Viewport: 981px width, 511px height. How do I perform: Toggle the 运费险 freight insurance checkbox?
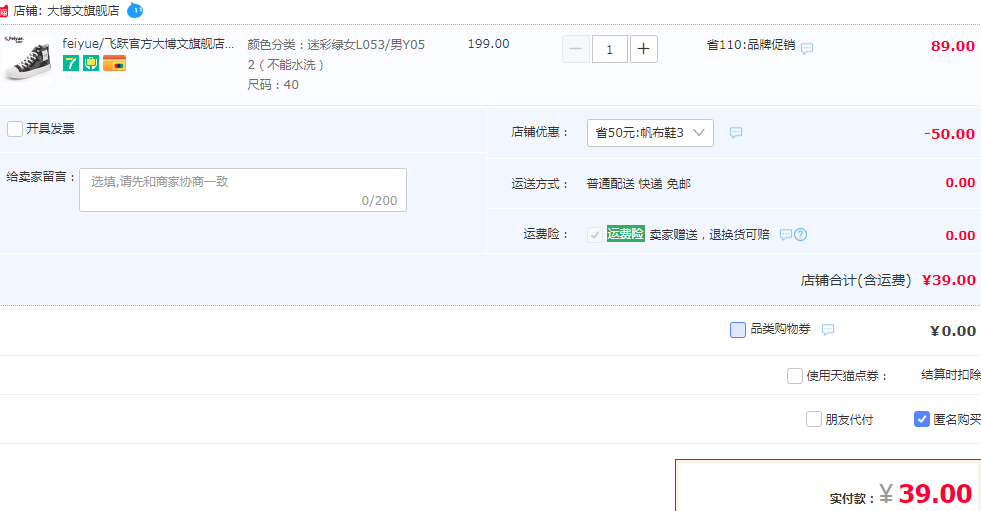pyautogui.click(x=594, y=235)
